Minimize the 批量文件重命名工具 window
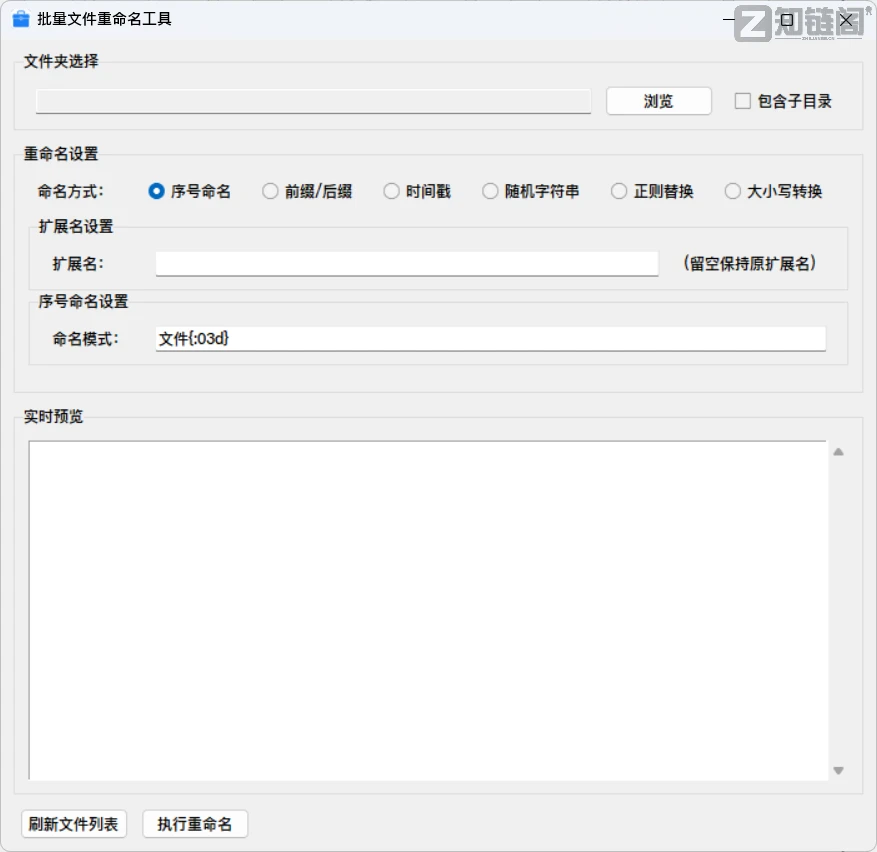This screenshot has width=877, height=852. pos(727,19)
